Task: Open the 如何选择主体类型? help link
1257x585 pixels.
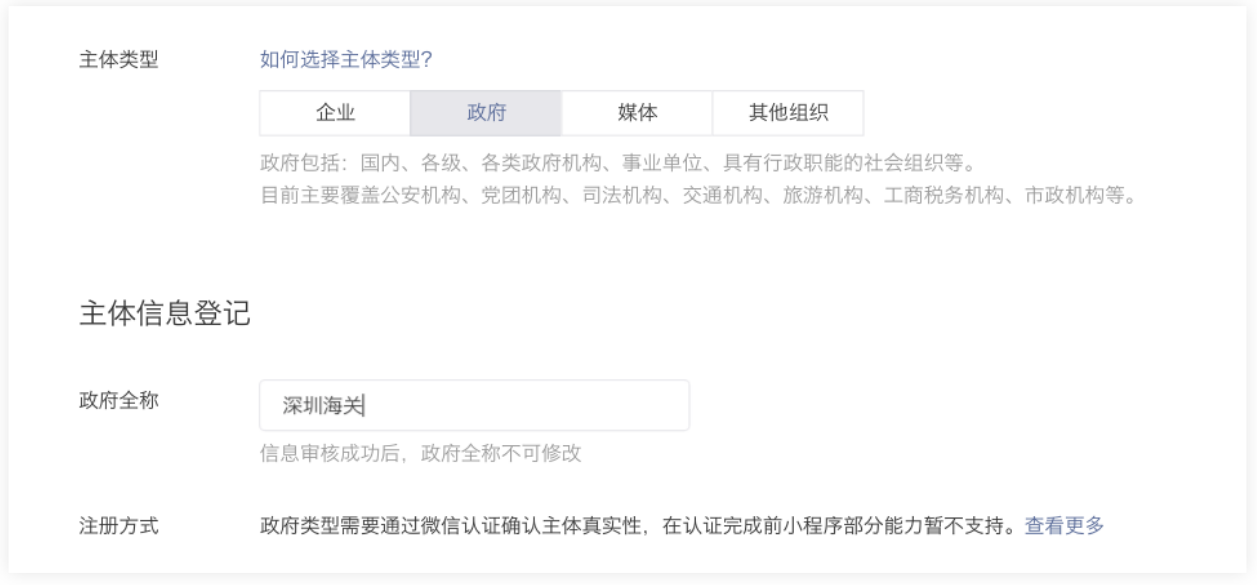Action: click(345, 61)
